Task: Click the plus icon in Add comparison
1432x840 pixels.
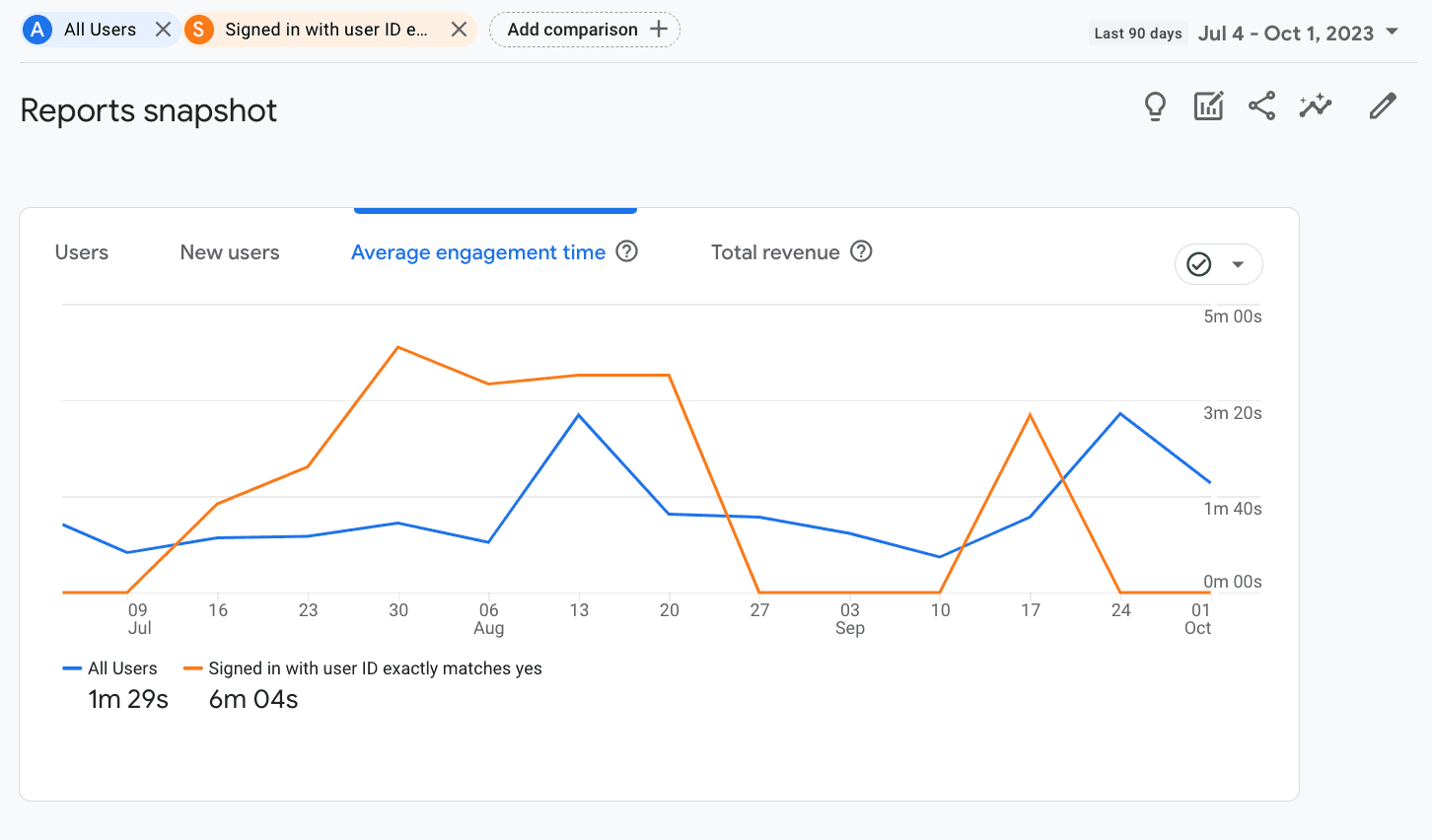Action: pyautogui.click(x=659, y=30)
